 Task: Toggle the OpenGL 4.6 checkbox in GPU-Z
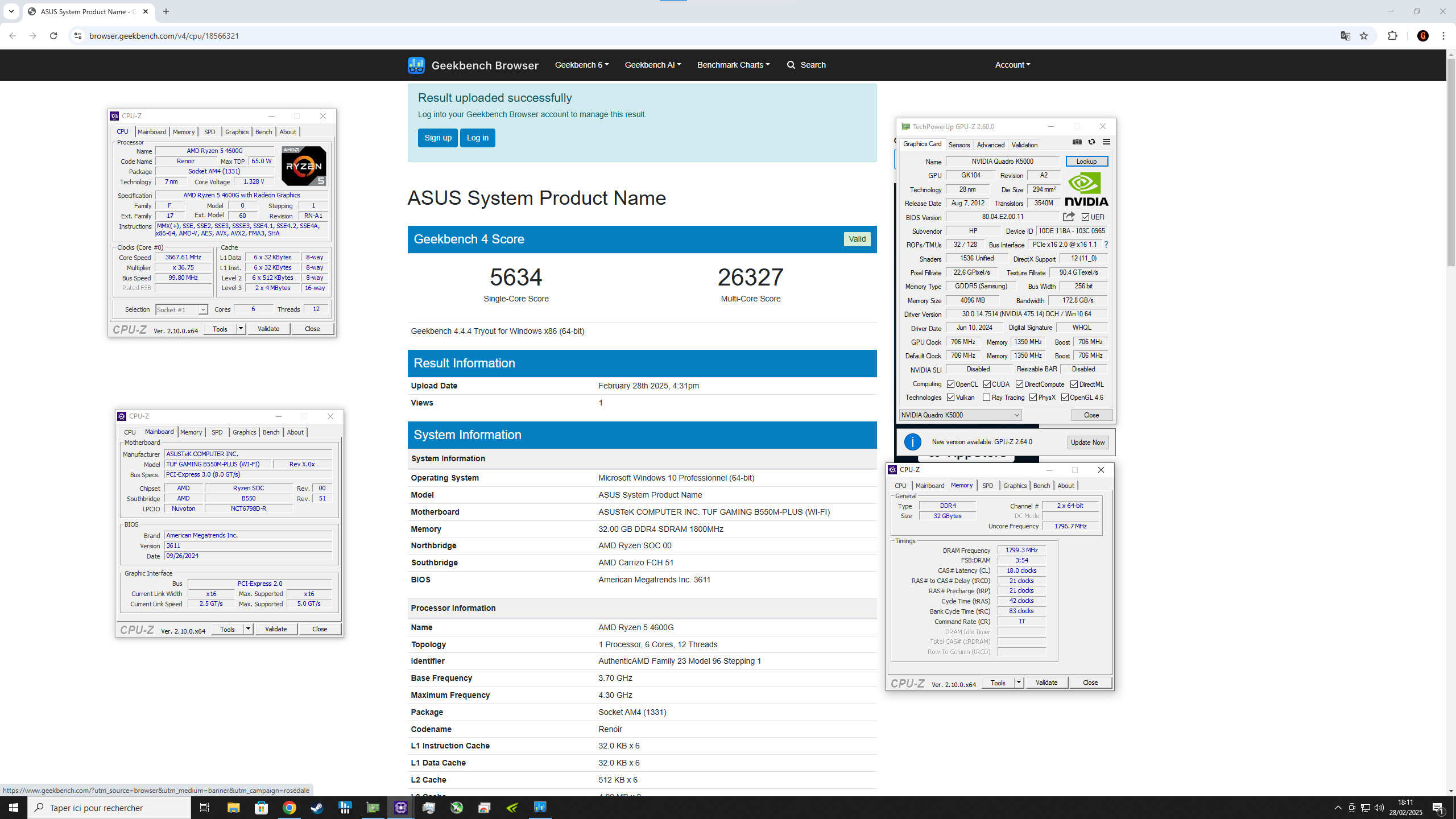click(1065, 398)
